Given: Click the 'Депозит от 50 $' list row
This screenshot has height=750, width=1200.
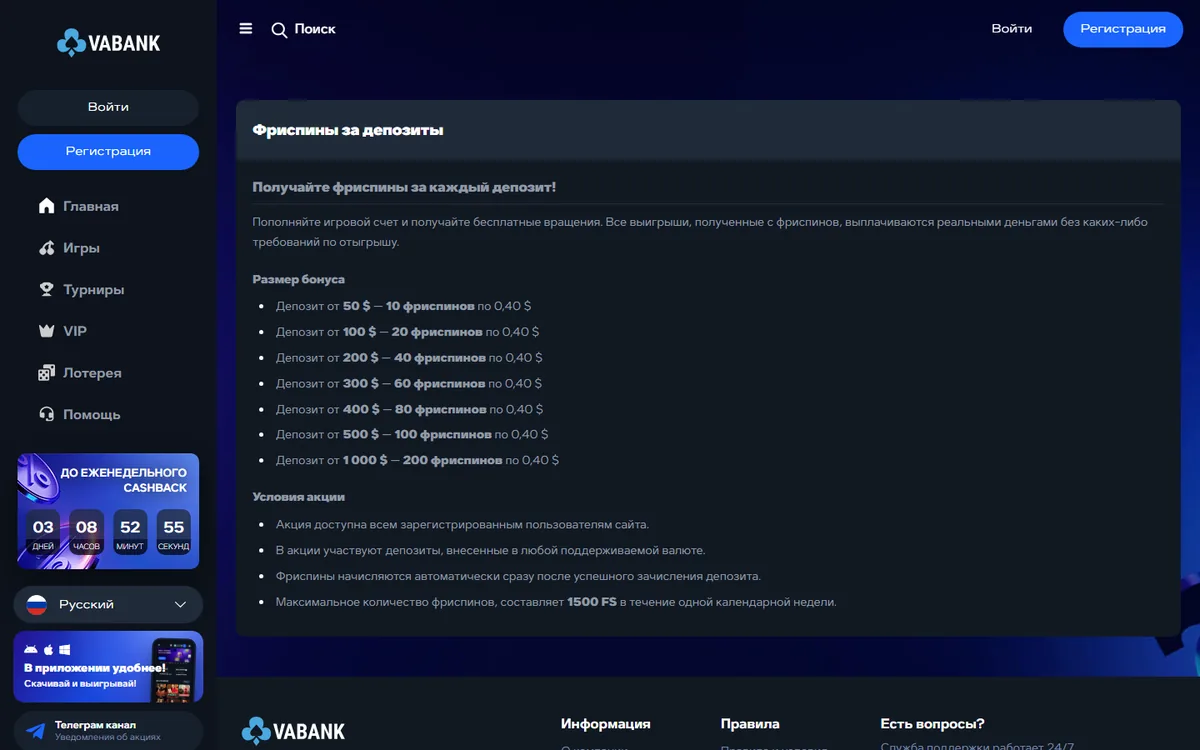Looking at the screenshot, I should [403, 306].
